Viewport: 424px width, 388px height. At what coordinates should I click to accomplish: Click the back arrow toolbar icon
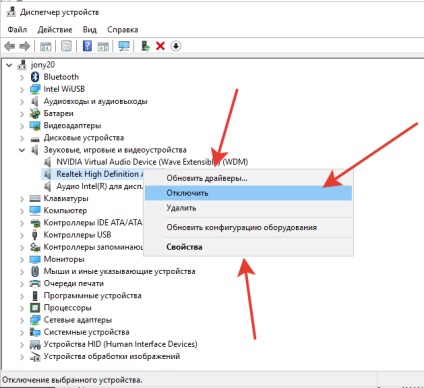[10, 46]
